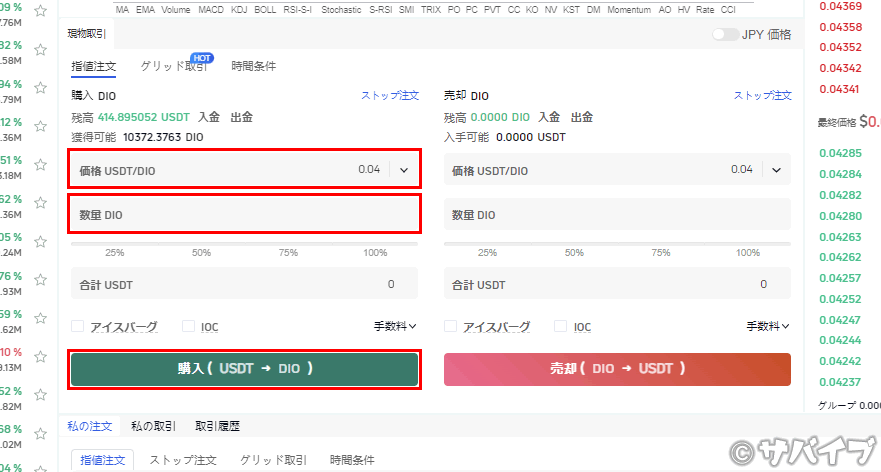
Task: Click 入金 next to the DIO balance
Action: (550, 117)
